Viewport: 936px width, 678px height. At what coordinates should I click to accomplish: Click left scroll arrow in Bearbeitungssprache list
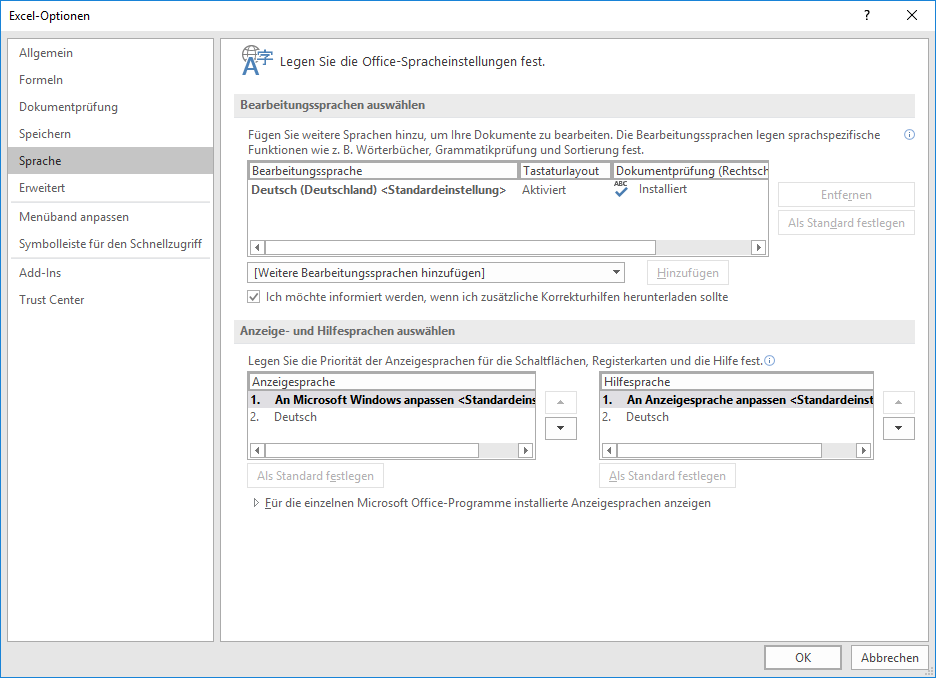[x=257, y=247]
